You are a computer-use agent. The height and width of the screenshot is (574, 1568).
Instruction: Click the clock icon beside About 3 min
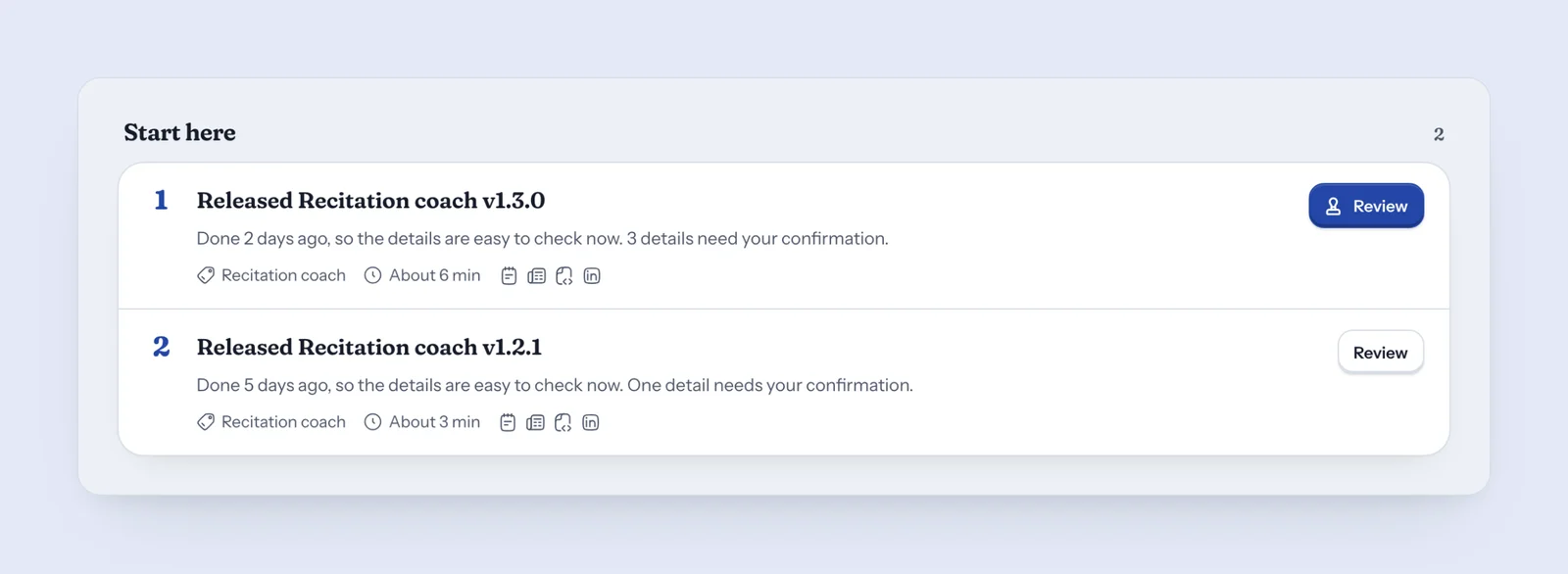(372, 422)
